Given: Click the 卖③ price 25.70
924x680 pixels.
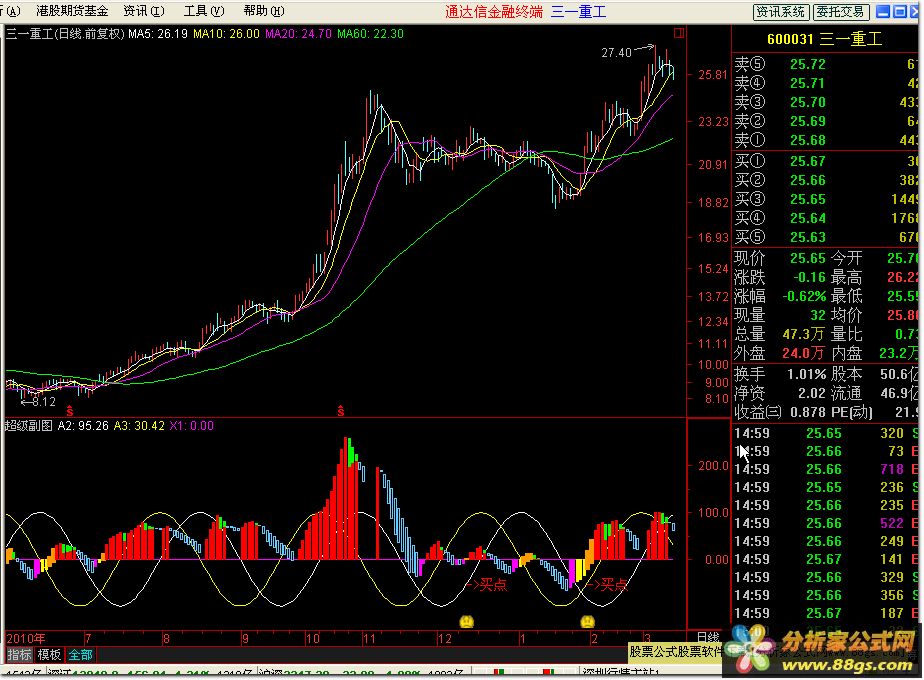Looking at the screenshot, I should (807, 102).
